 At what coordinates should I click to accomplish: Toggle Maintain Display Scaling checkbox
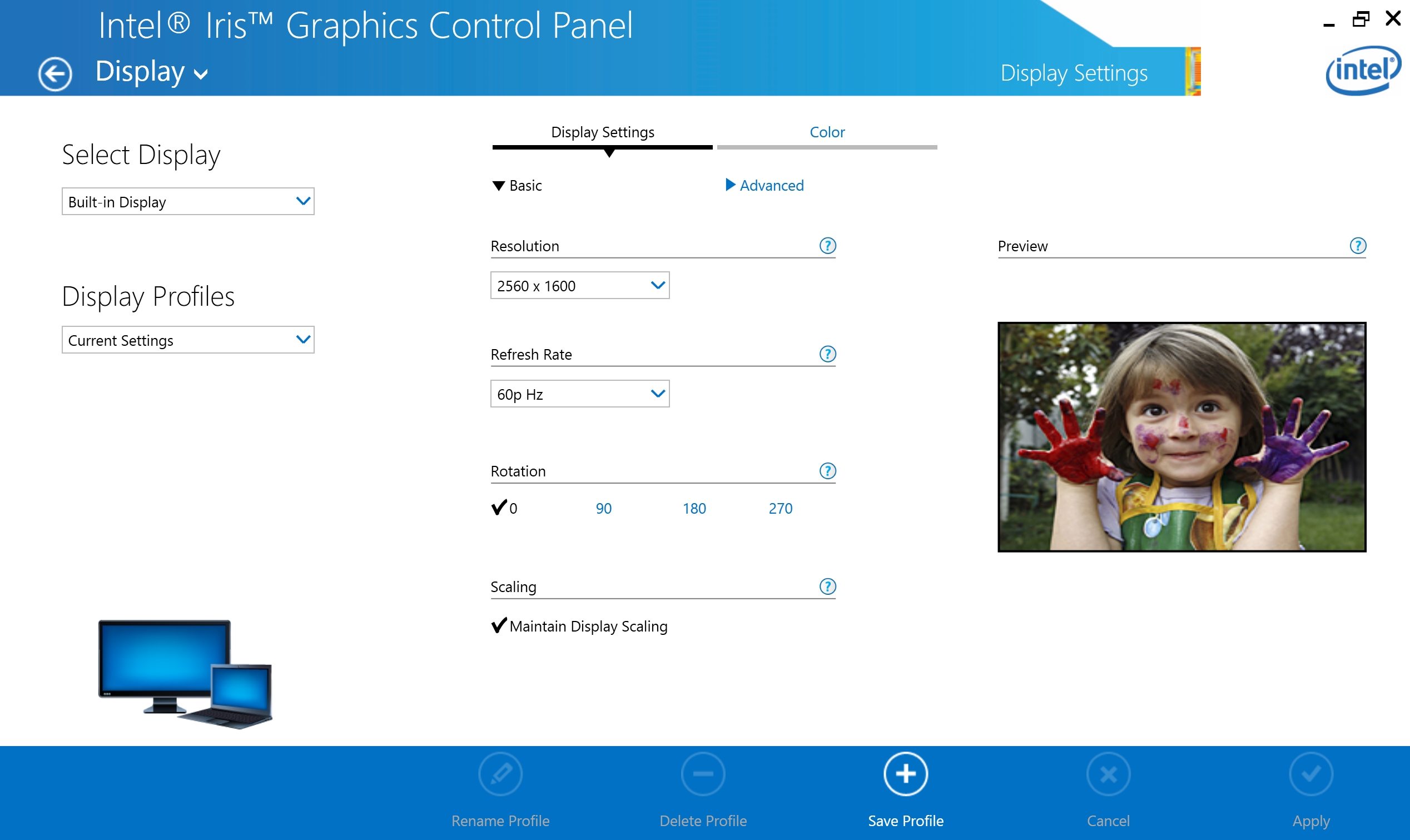coord(499,625)
